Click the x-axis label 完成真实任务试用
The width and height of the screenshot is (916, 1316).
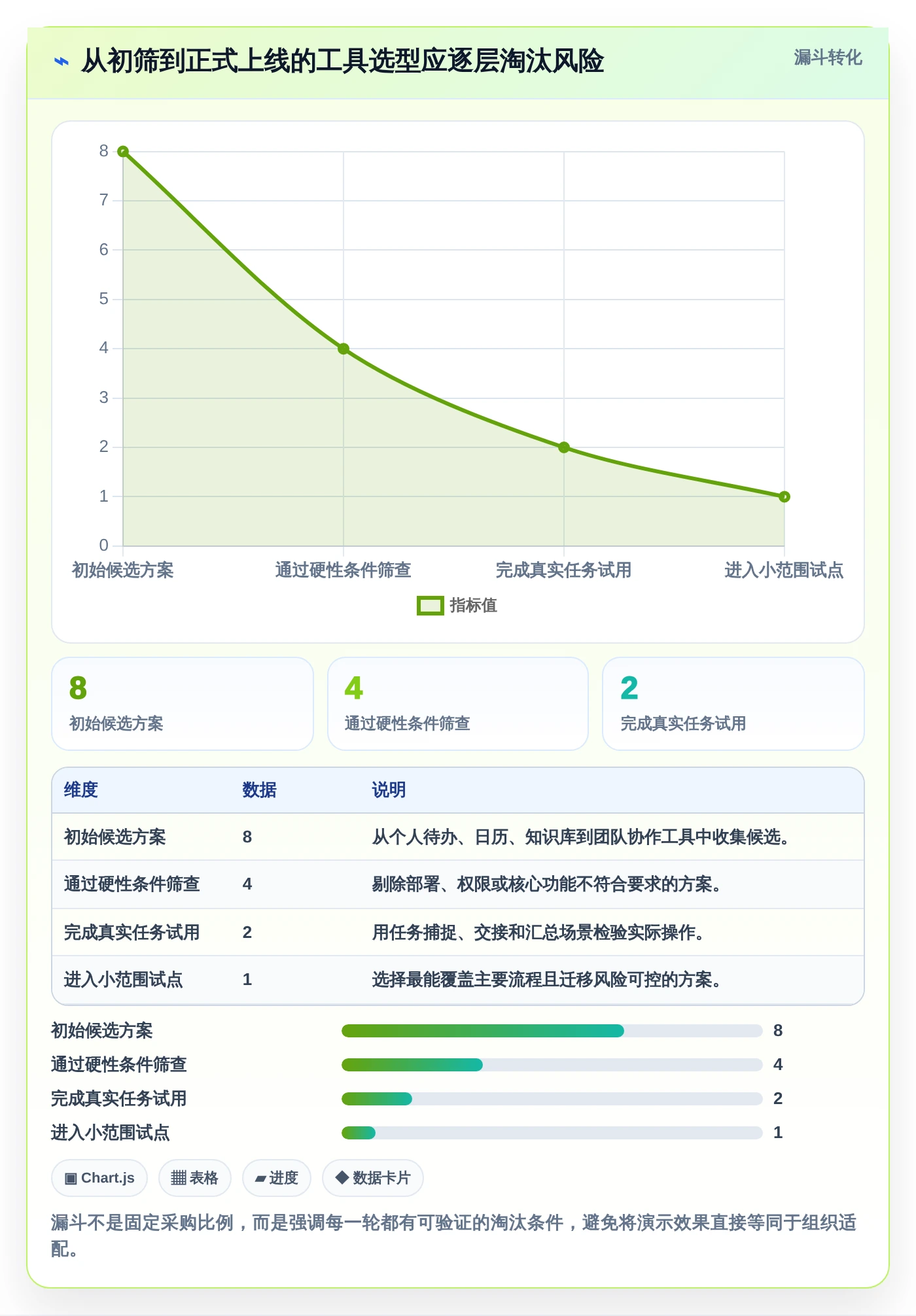point(564,570)
